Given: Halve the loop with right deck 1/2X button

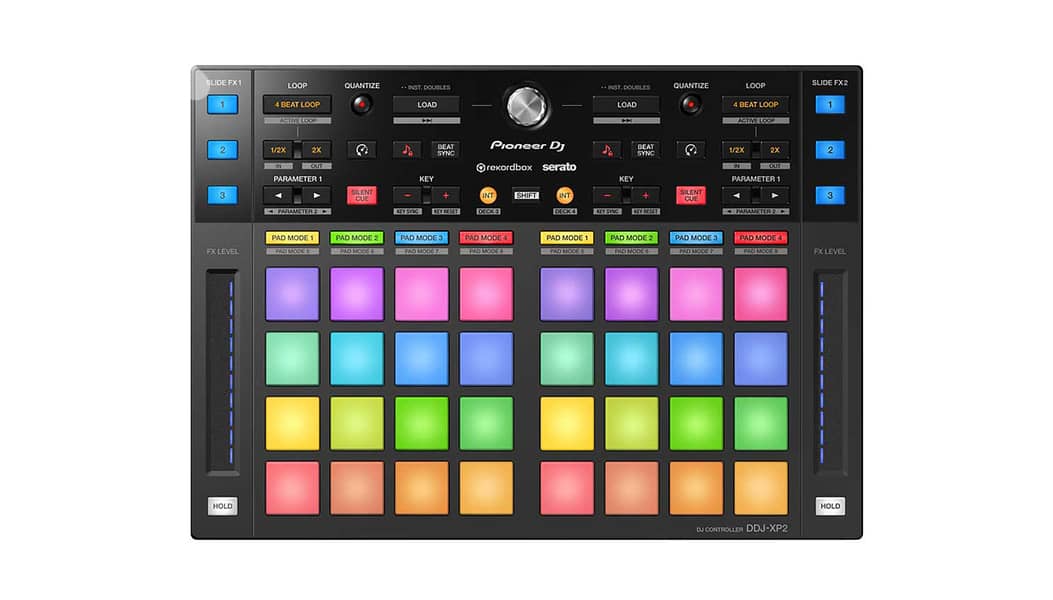Looking at the screenshot, I should click(737, 150).
